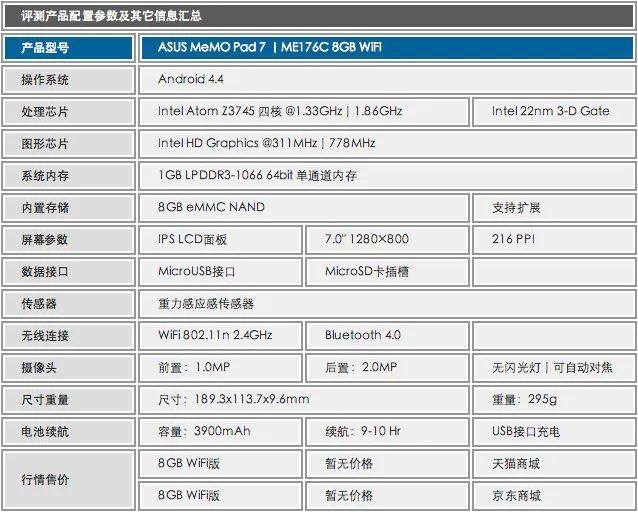Select the '操作系统' row label
This screenshot has width=638, height=512.
[x=68, y=80]
